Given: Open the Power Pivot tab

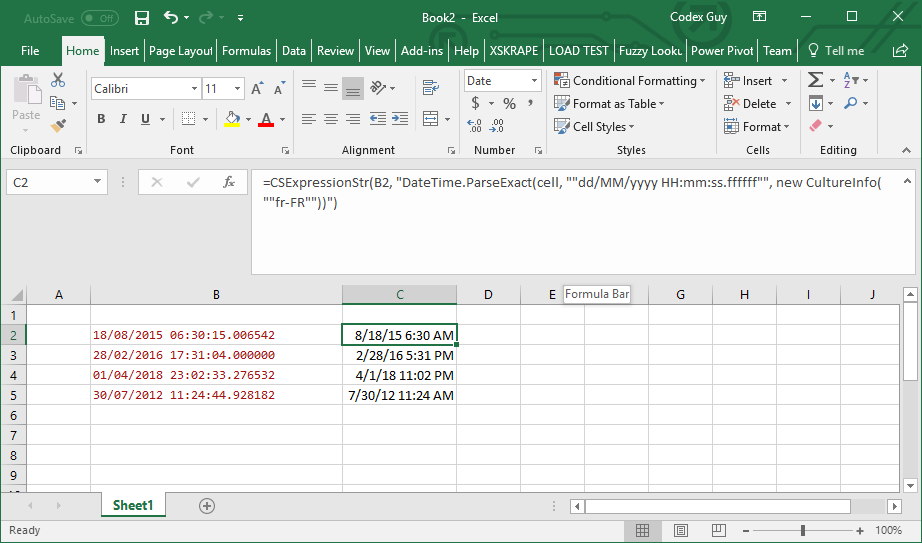Looking at the screenshot, I should pos(721,51).
